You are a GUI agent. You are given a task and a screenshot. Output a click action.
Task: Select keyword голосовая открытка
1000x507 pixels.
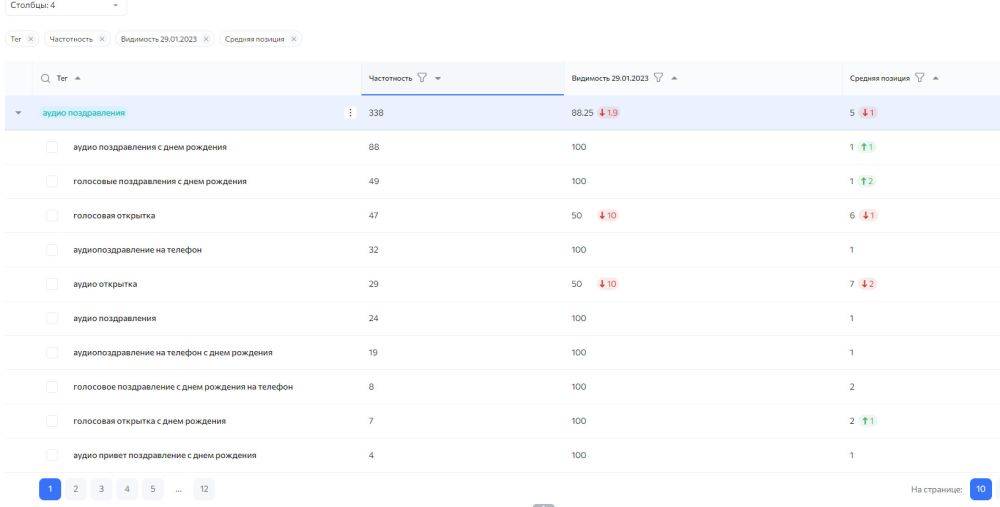point(114,216)
